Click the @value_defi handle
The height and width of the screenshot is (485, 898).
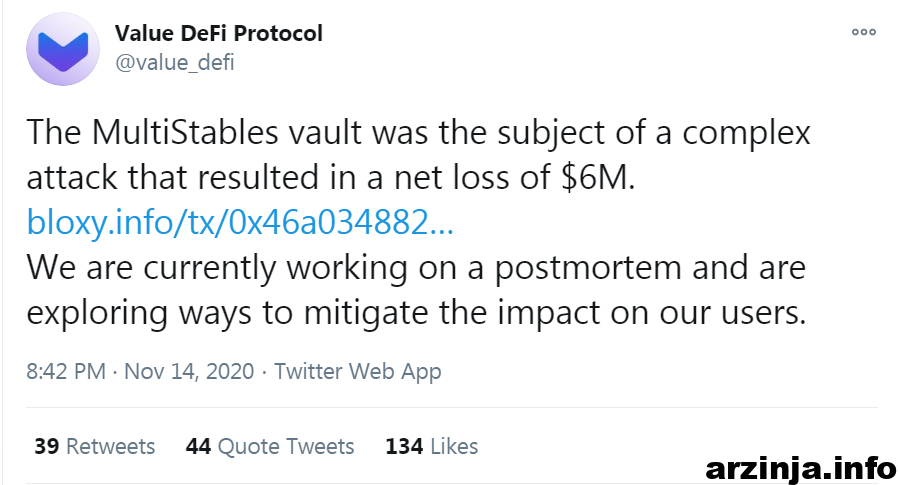pyautogui.click(x=176, y=62)
